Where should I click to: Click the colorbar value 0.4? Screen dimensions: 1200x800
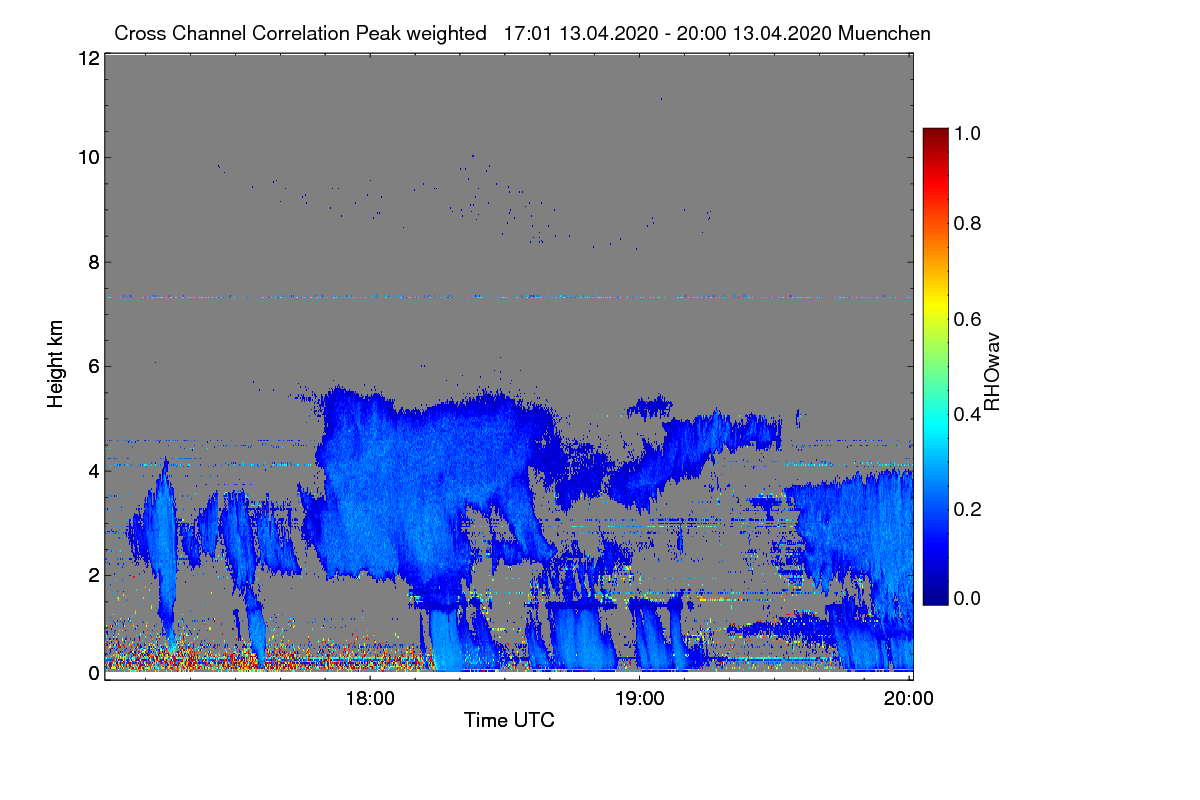tap(967, 414)
